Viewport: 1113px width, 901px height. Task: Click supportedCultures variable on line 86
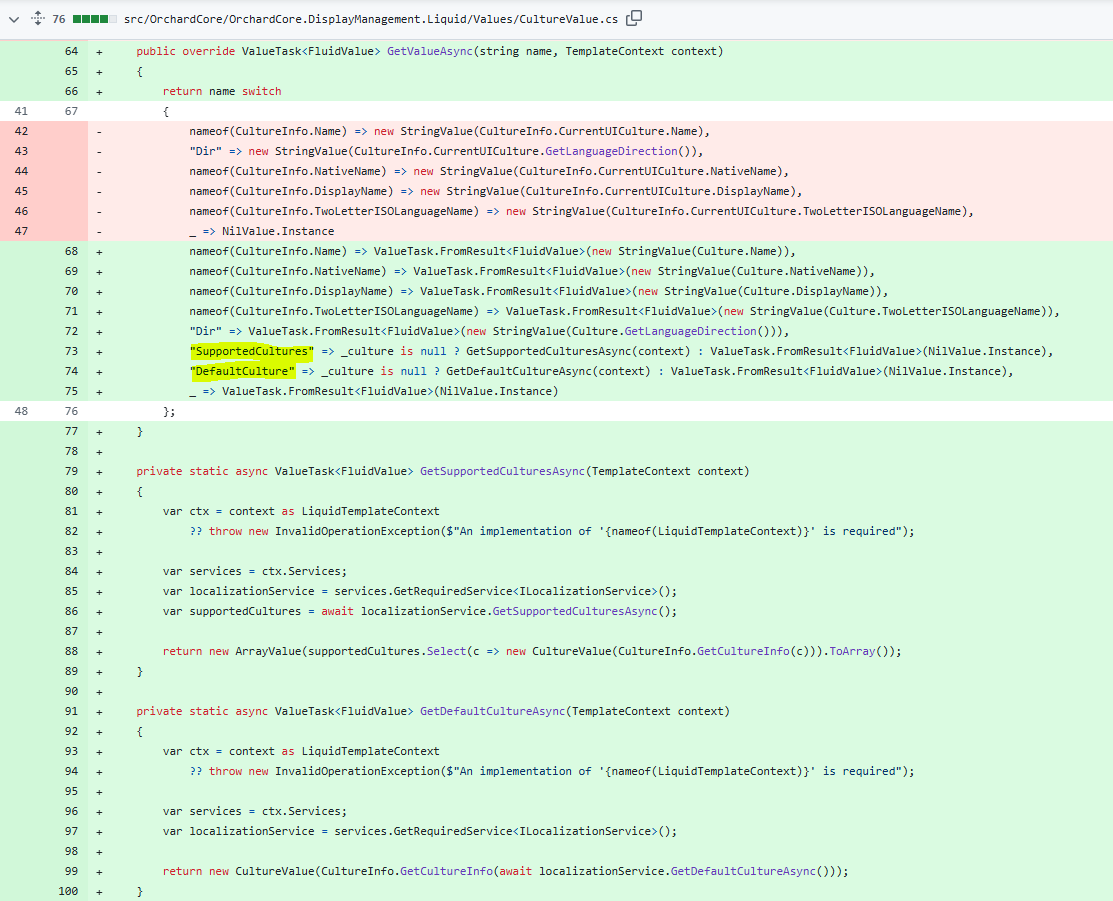point(245,611)
